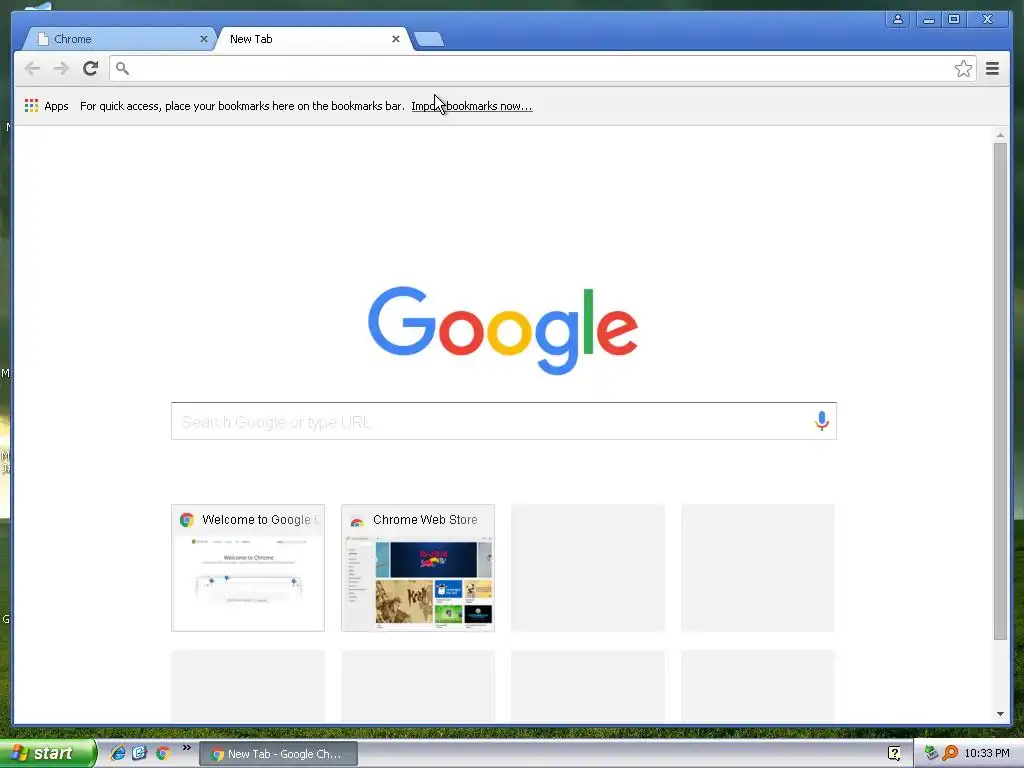
Task: Open a new tab with the tab-strip button
Action: [x=429, y=39]
